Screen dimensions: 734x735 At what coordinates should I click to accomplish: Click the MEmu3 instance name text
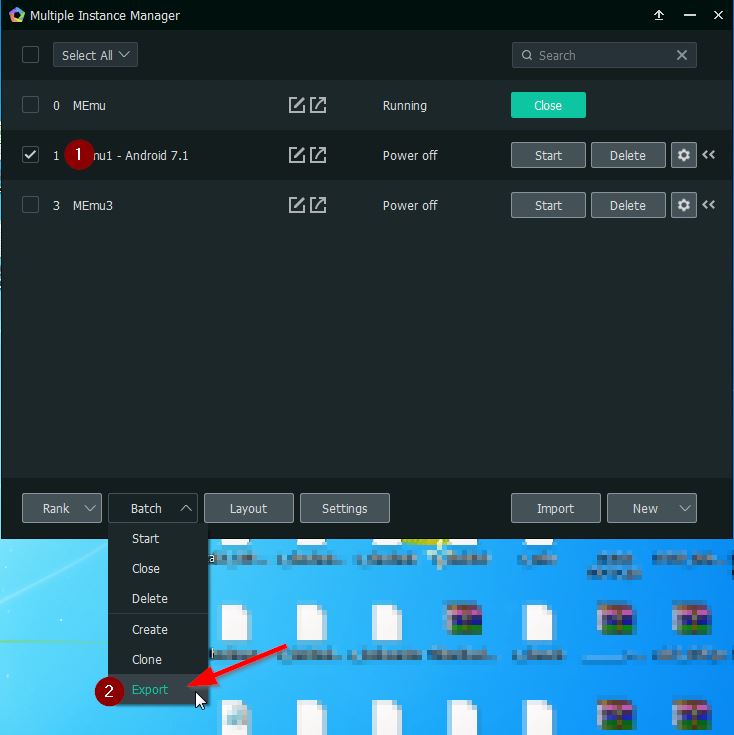point(93,205)
